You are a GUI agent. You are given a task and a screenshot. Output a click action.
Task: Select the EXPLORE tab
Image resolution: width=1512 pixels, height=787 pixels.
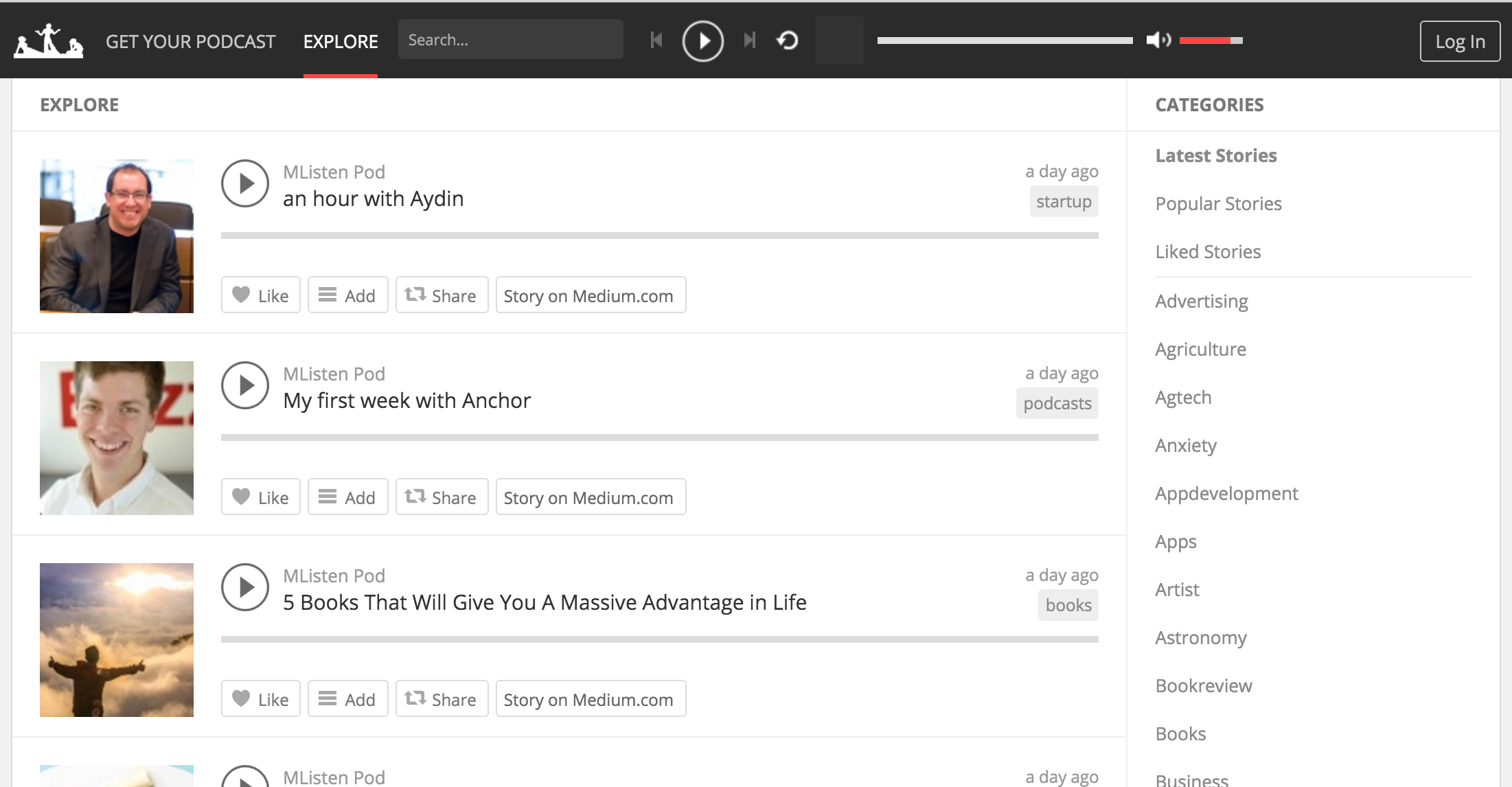coord(341,42)
